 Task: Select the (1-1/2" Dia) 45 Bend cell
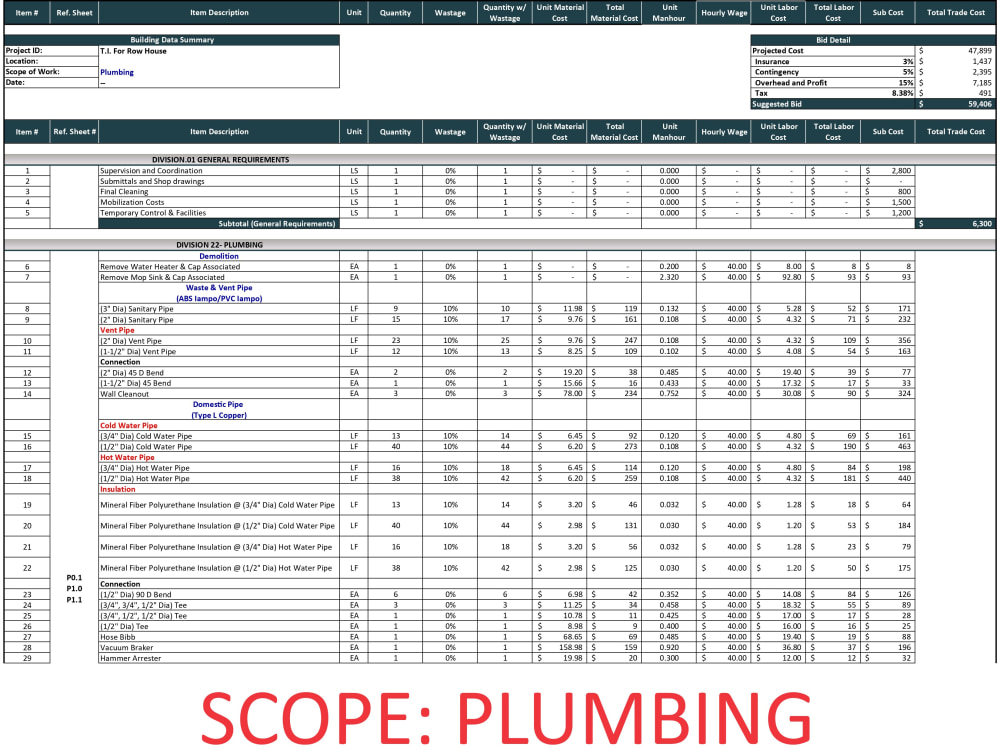(x=219, y=383)
